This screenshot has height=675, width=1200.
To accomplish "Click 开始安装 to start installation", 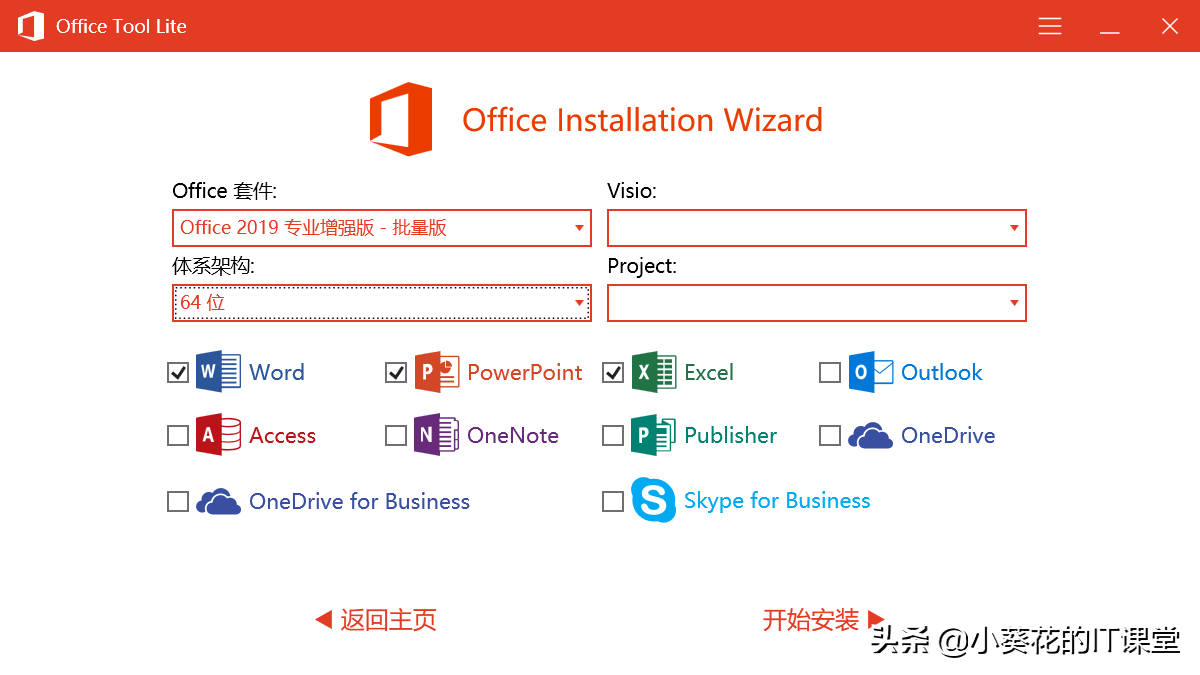I will 824,620.
